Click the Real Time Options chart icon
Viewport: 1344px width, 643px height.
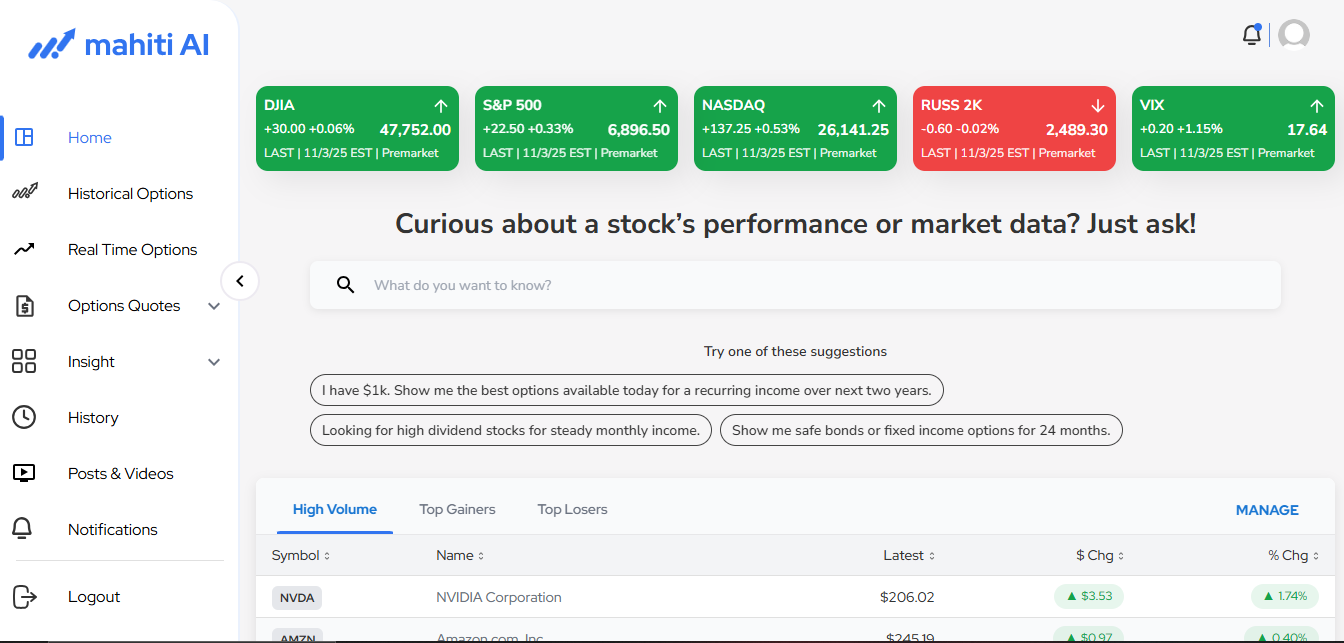click(x=24, y=249)
